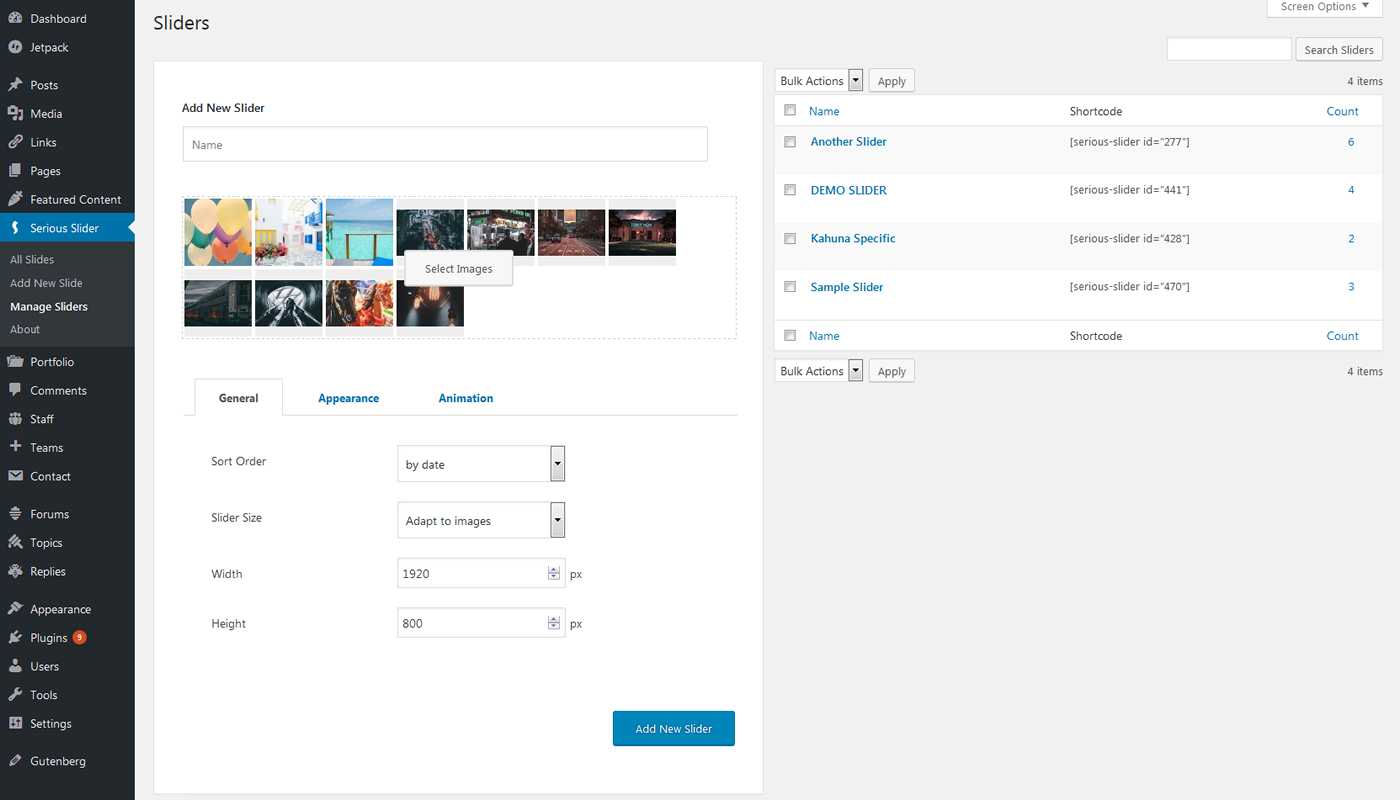The image size is (1400, 800).
Task: Click the bottom Apply button
Action: click(x=891, y=371)
